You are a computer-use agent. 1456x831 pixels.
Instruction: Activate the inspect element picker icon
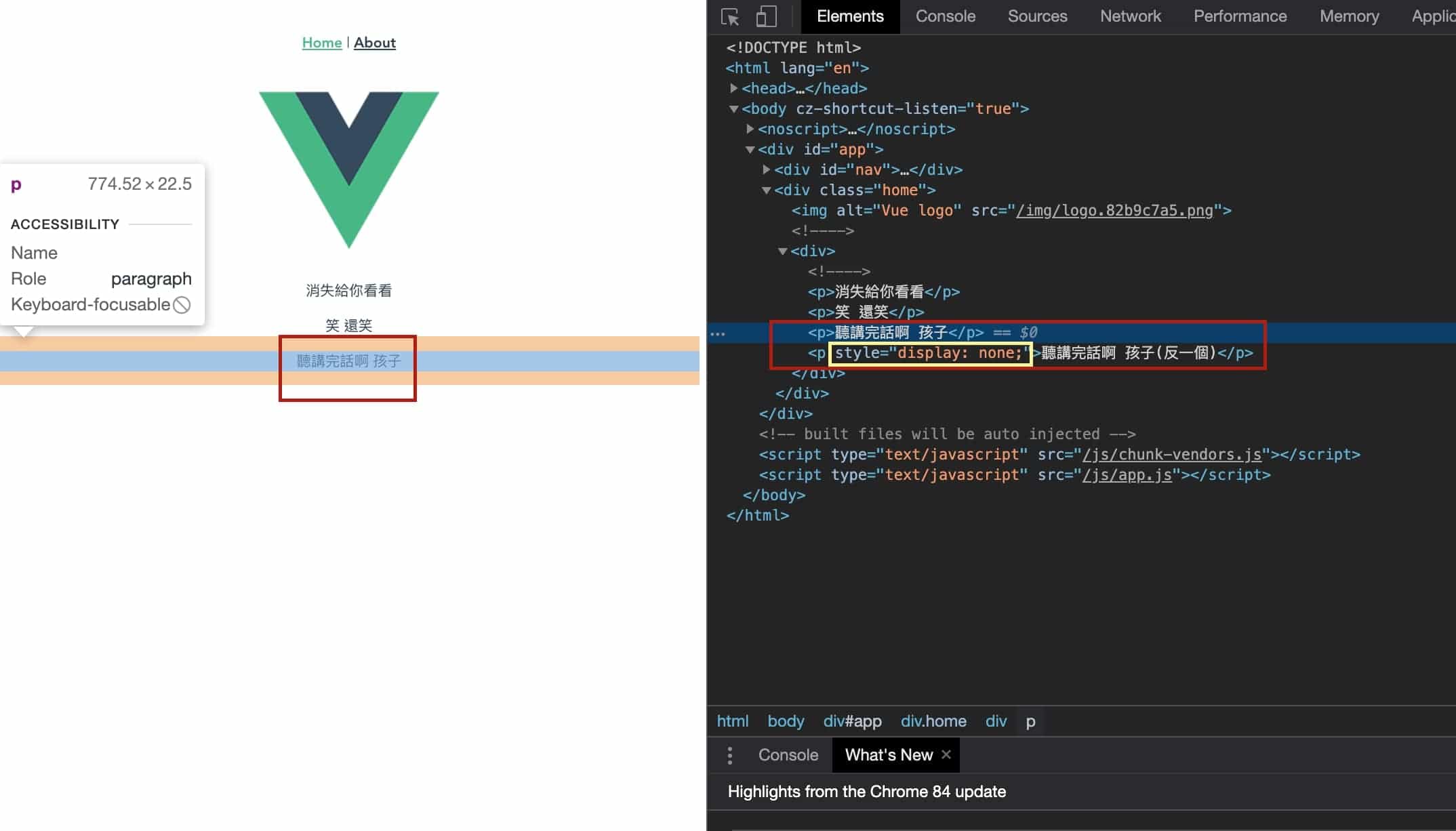[x=730, y=16]
